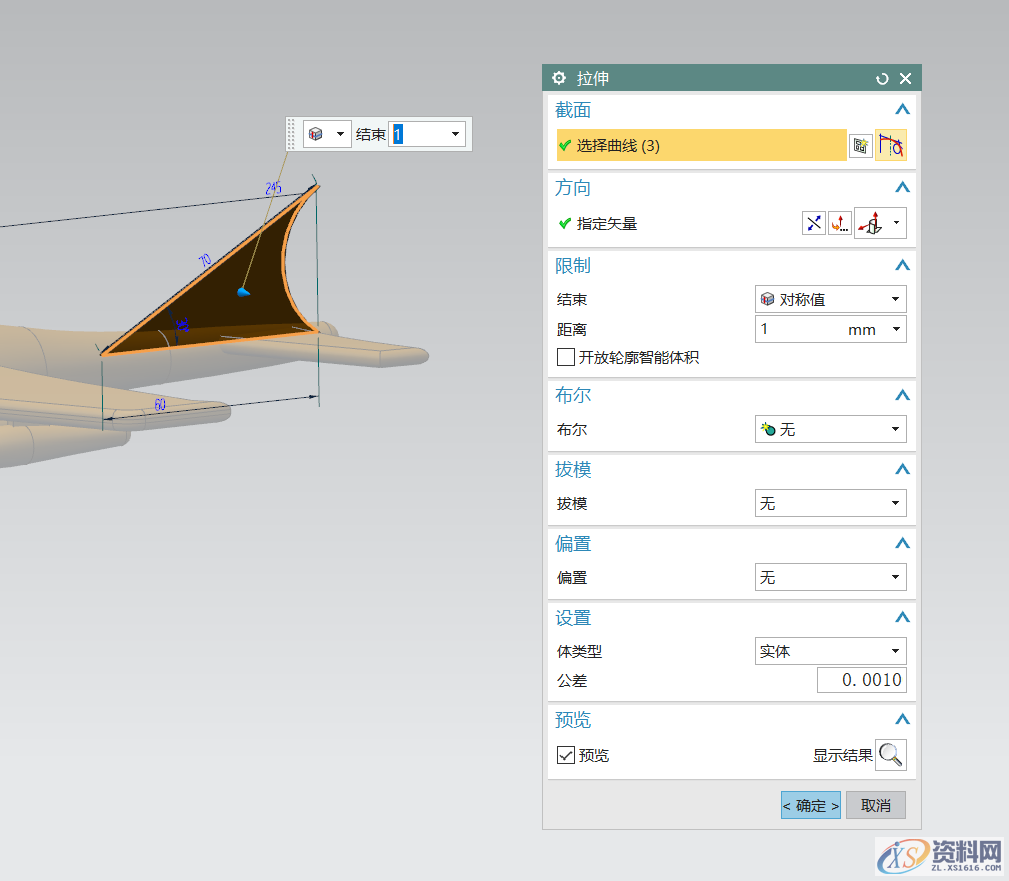Enable 开放轮廓智能体积 checkbox
This screenshot has width=1009, height=881.
pos(566,357)
